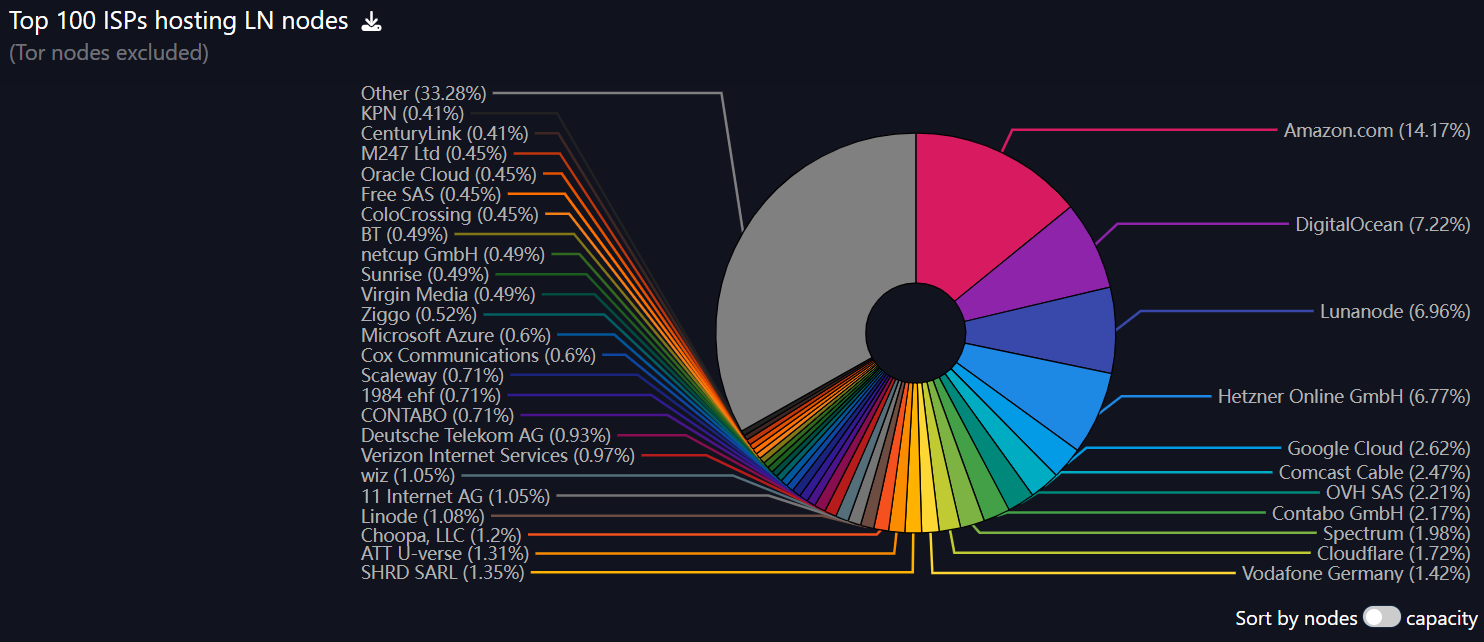Click the wiz (1.05%) label

(x=408, y=476)
